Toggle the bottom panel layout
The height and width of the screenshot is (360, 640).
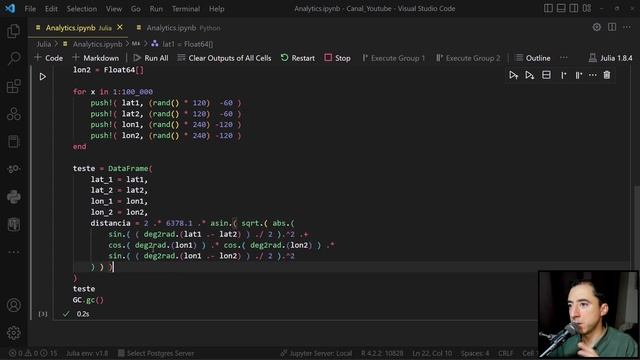(561, 8)
